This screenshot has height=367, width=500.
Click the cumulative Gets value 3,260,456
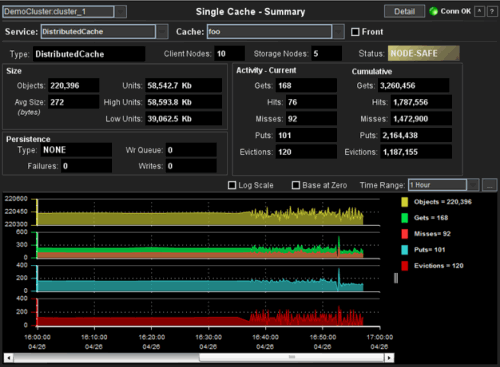(x=413, y=86)
